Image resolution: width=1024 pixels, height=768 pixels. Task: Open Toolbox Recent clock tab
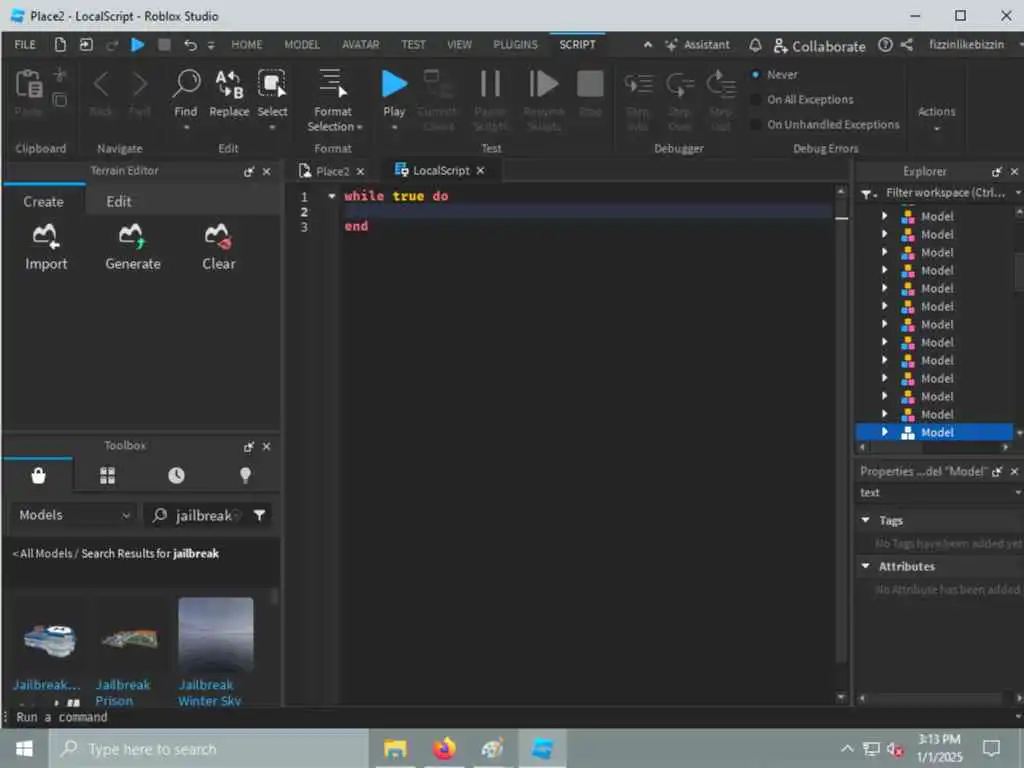[176, 475]
